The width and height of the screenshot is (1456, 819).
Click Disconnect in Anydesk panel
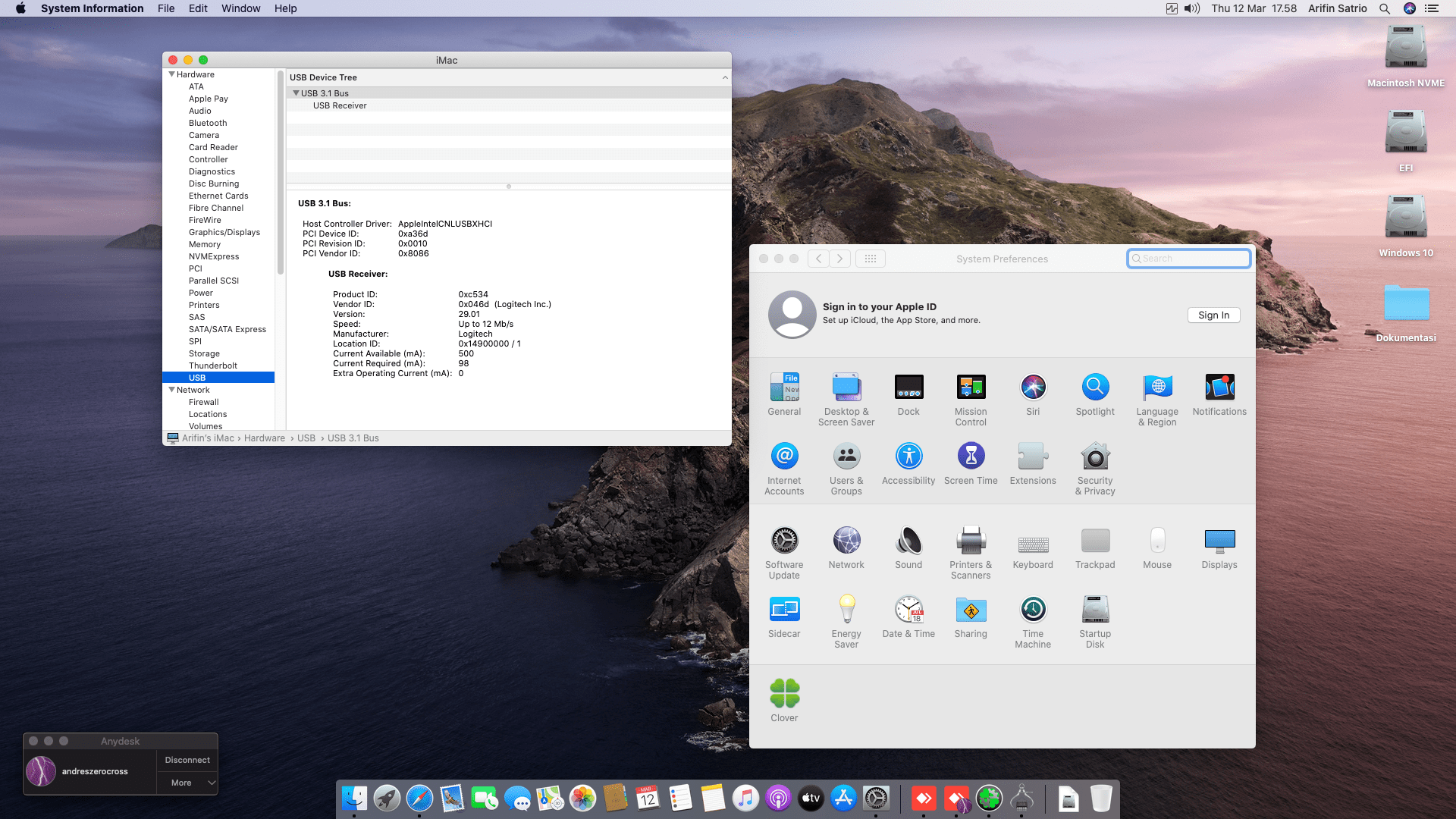click(x=187, y=760)
